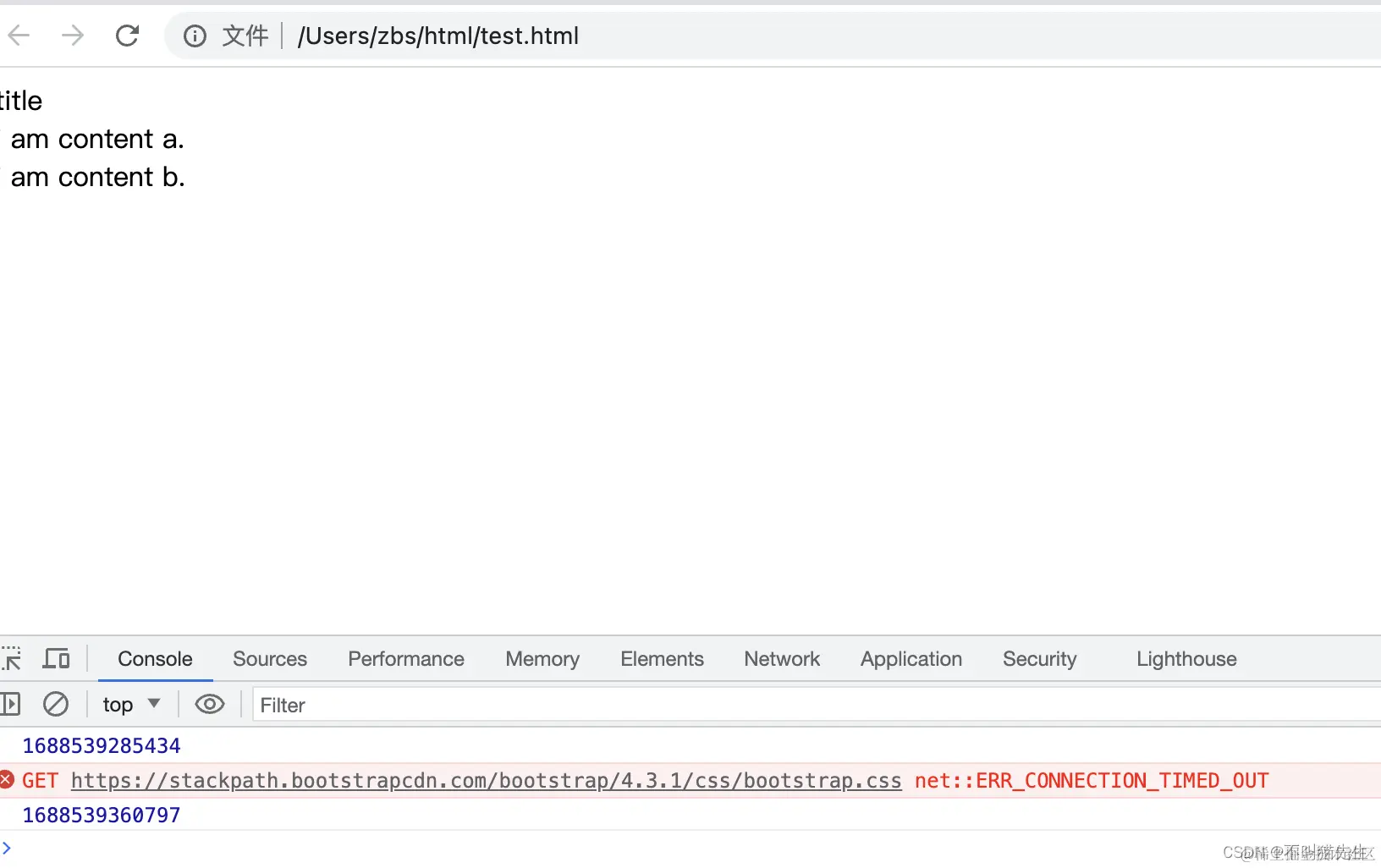This screenshot has width=1381, height=868.
Task: Open the Lighthouse tab
Action: (1186, 659)
